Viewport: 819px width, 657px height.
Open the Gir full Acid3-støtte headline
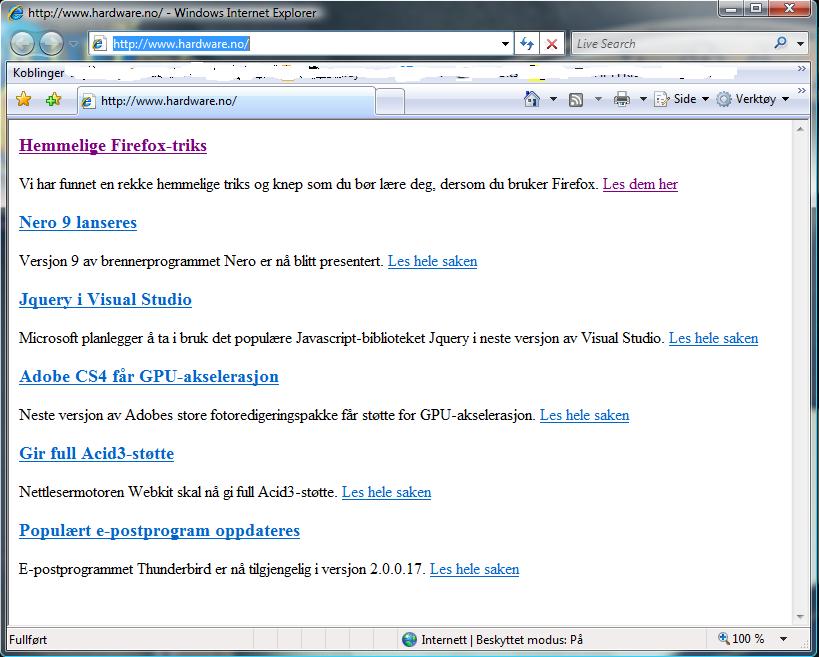(97, 453)
